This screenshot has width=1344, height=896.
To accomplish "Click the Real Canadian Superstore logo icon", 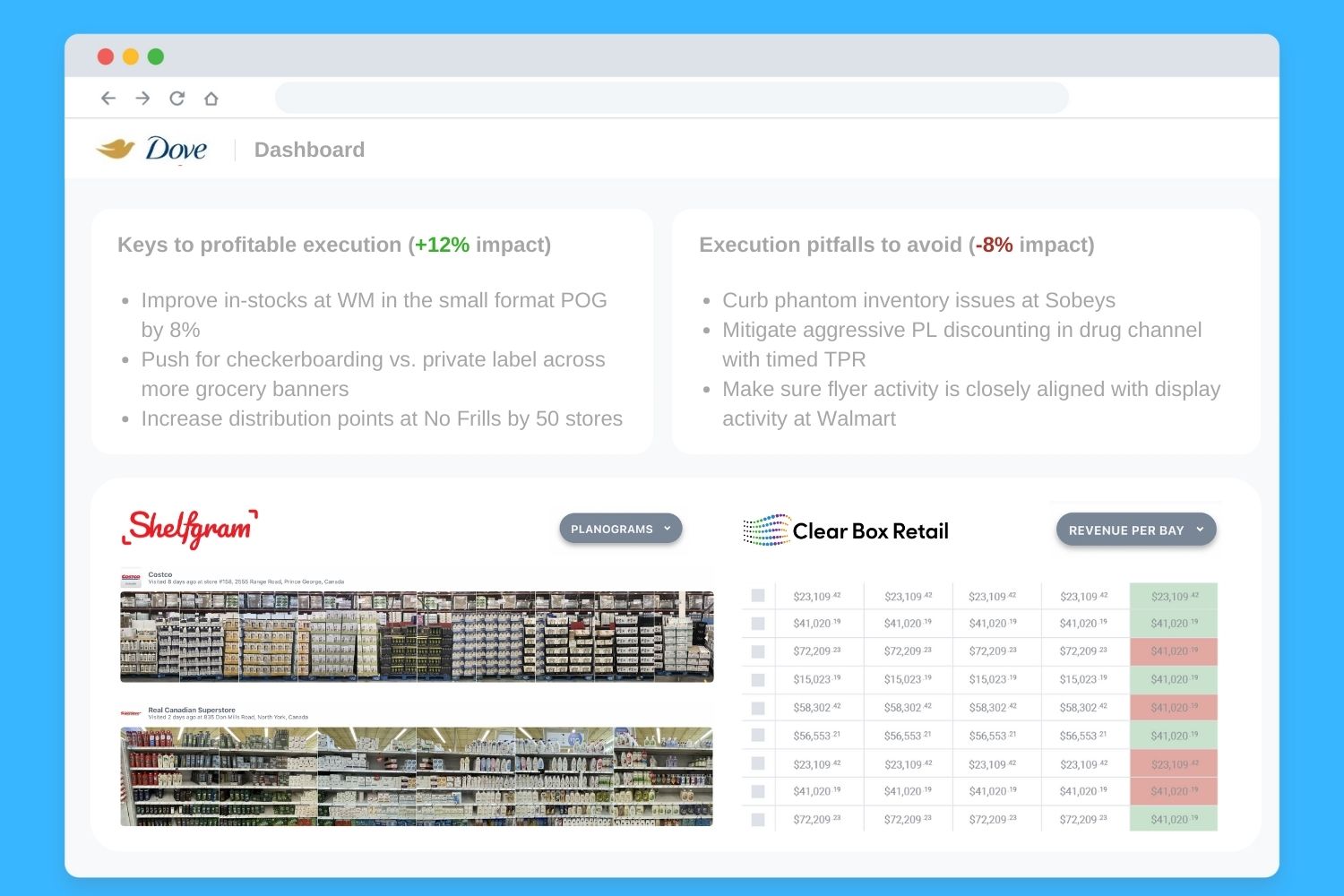I will tap(131, 713).
